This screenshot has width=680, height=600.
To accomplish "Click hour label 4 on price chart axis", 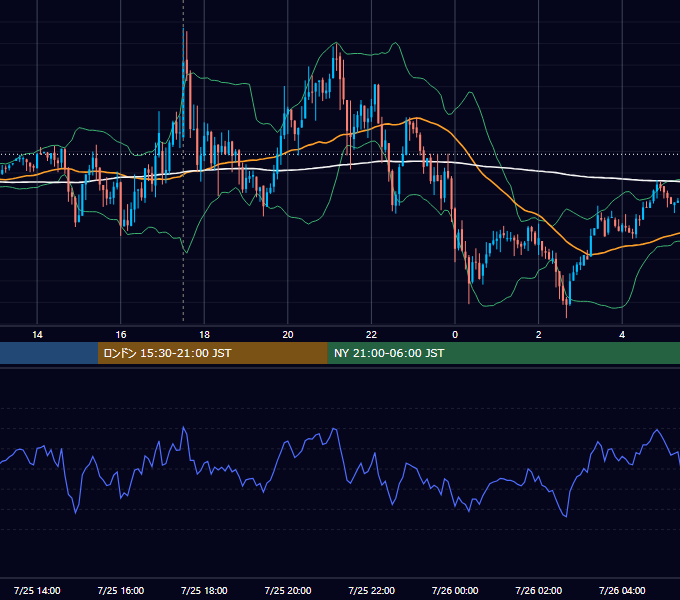I will point(622,334).
